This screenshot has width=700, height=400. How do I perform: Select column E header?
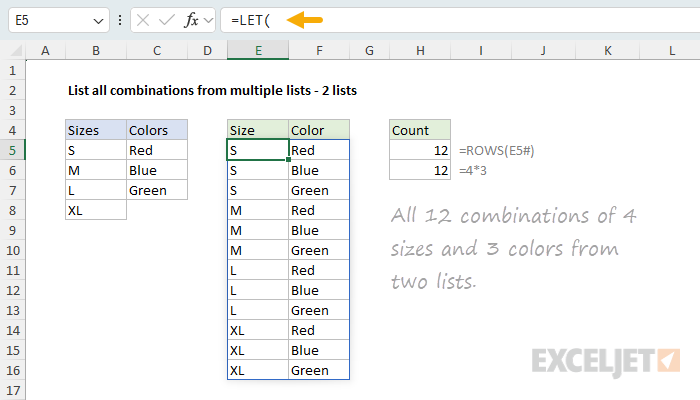coord(258,50)
